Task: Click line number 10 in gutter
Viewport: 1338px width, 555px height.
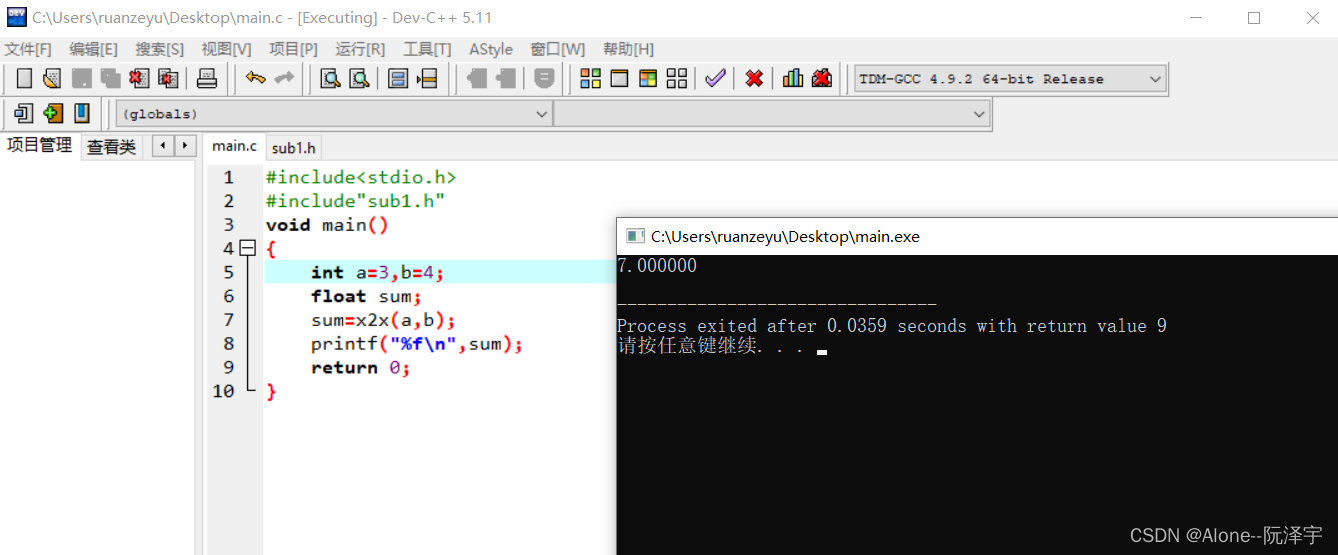Action: [223, 391]
